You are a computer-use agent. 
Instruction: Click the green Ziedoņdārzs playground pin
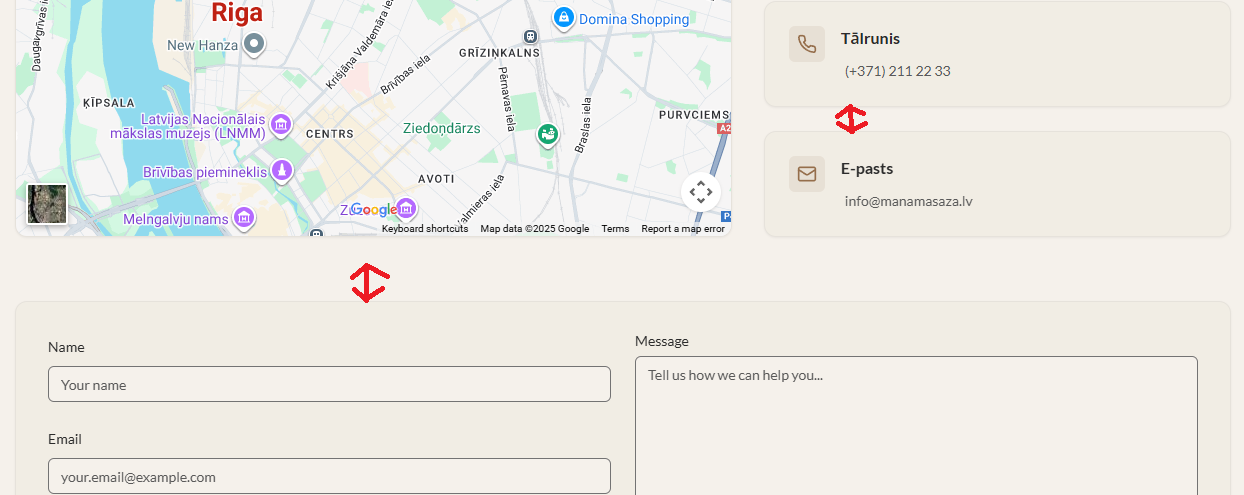547,134
